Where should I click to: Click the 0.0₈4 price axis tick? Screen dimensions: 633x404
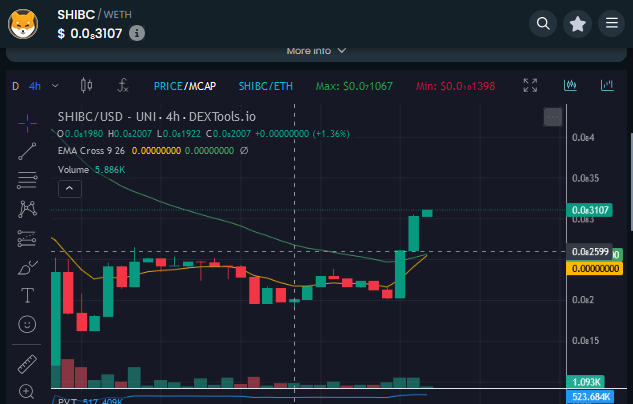(x=583, y=138)
